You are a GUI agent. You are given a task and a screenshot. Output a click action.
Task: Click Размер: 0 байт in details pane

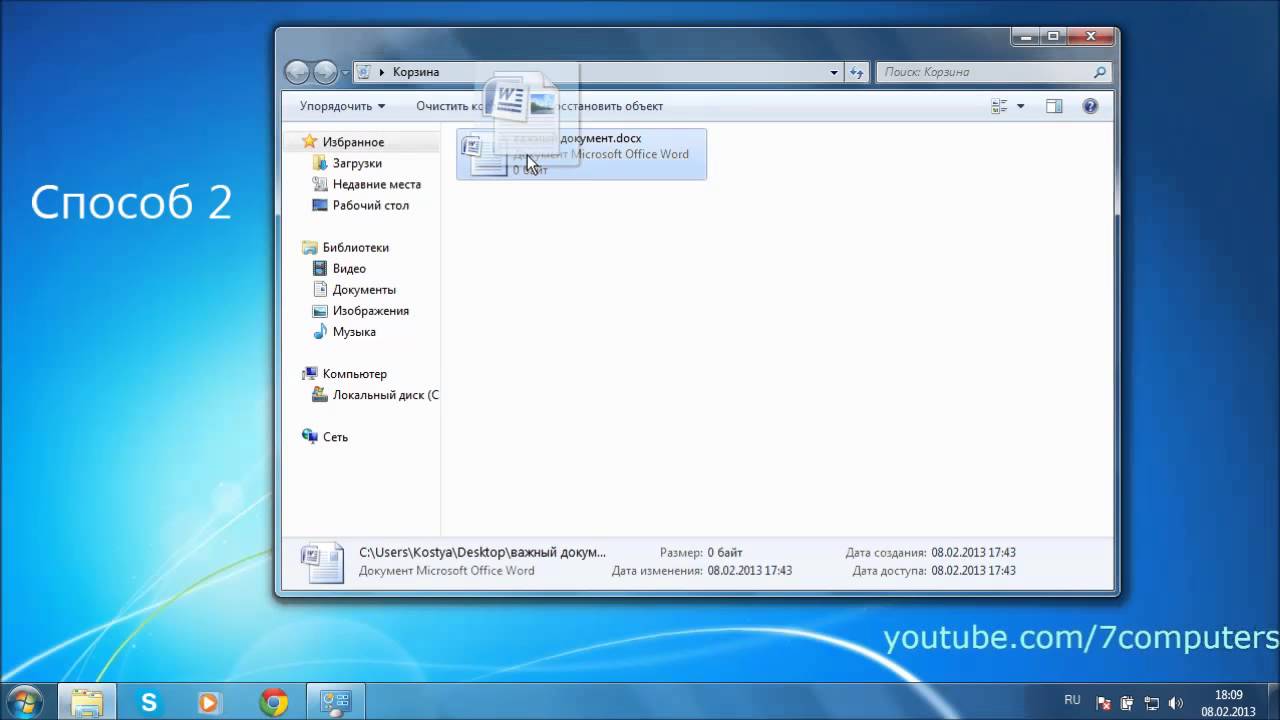point(701,552)
